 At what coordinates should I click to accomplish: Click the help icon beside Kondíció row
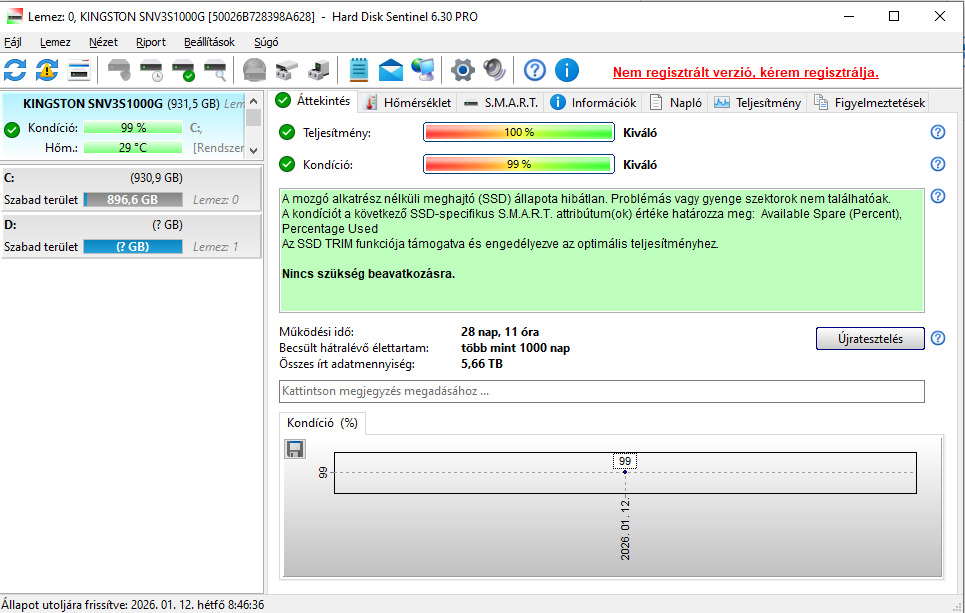[937, 164]
